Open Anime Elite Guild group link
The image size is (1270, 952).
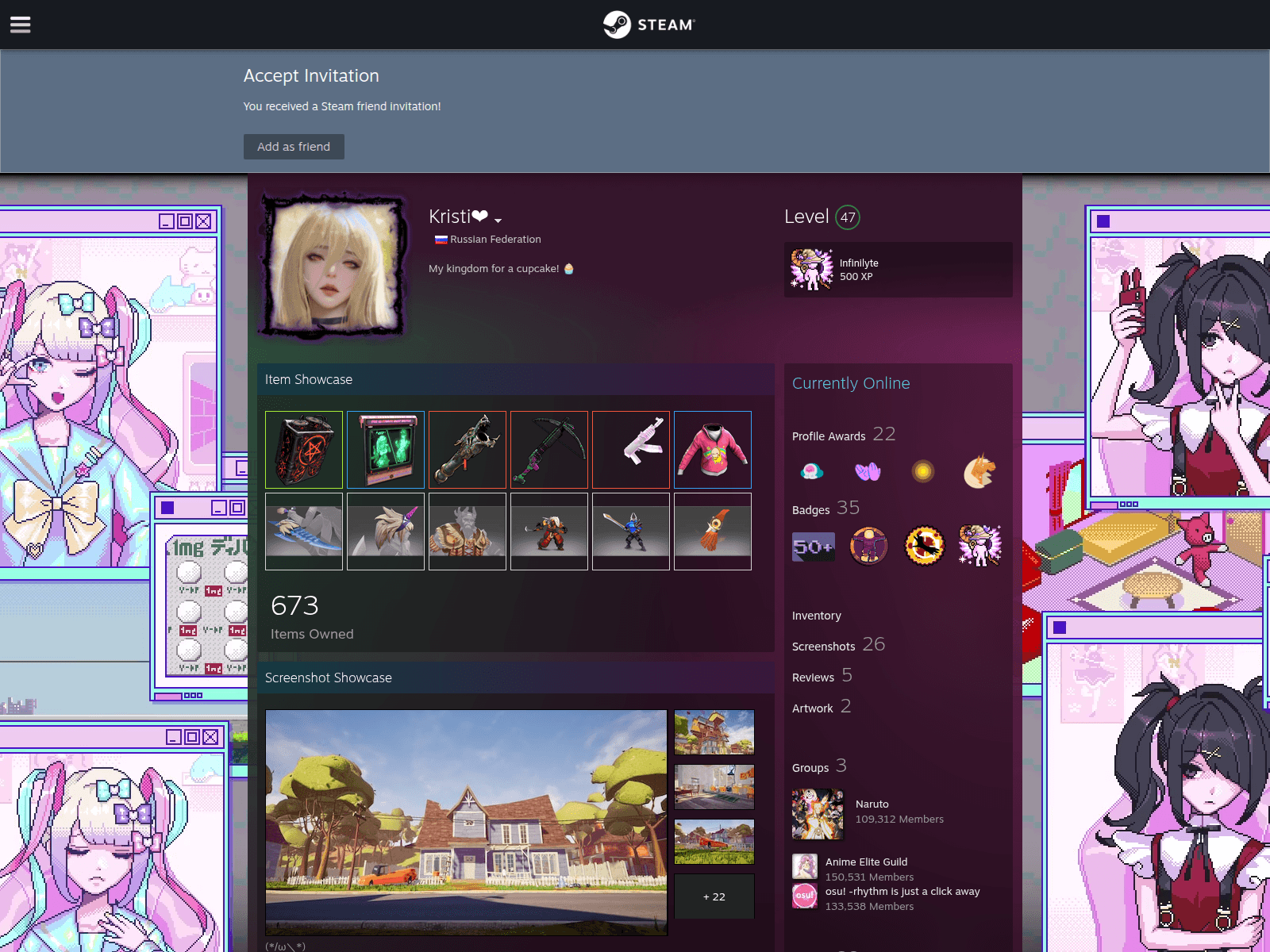867,862
